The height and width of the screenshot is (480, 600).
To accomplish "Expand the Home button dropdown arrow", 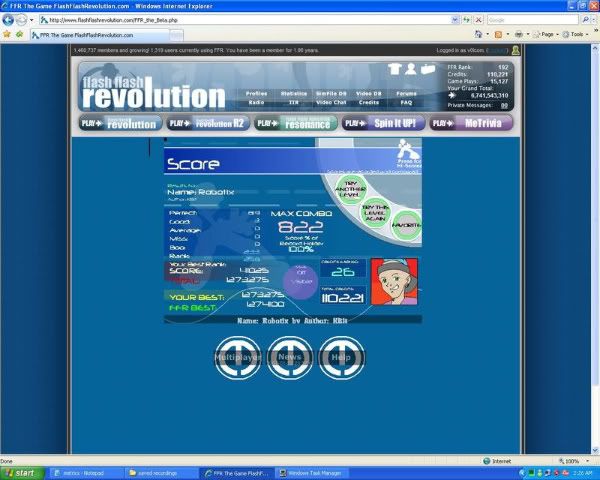I will pyautogui.click(x=488, y=34).
